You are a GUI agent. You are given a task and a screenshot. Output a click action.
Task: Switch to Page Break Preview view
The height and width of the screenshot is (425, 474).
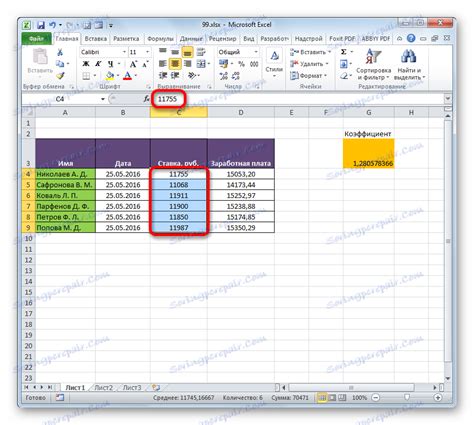click(x=342, y=397)
